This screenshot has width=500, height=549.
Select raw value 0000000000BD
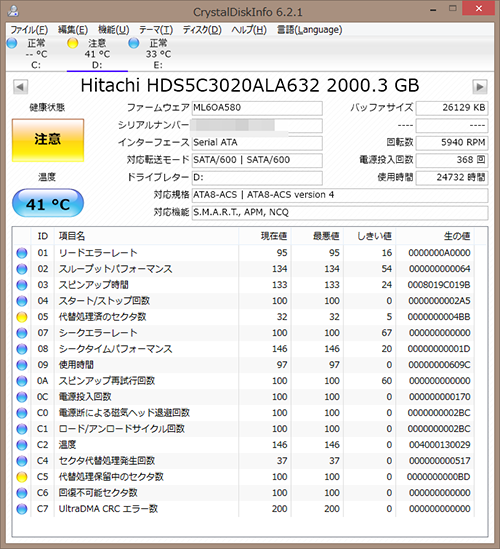439,477
